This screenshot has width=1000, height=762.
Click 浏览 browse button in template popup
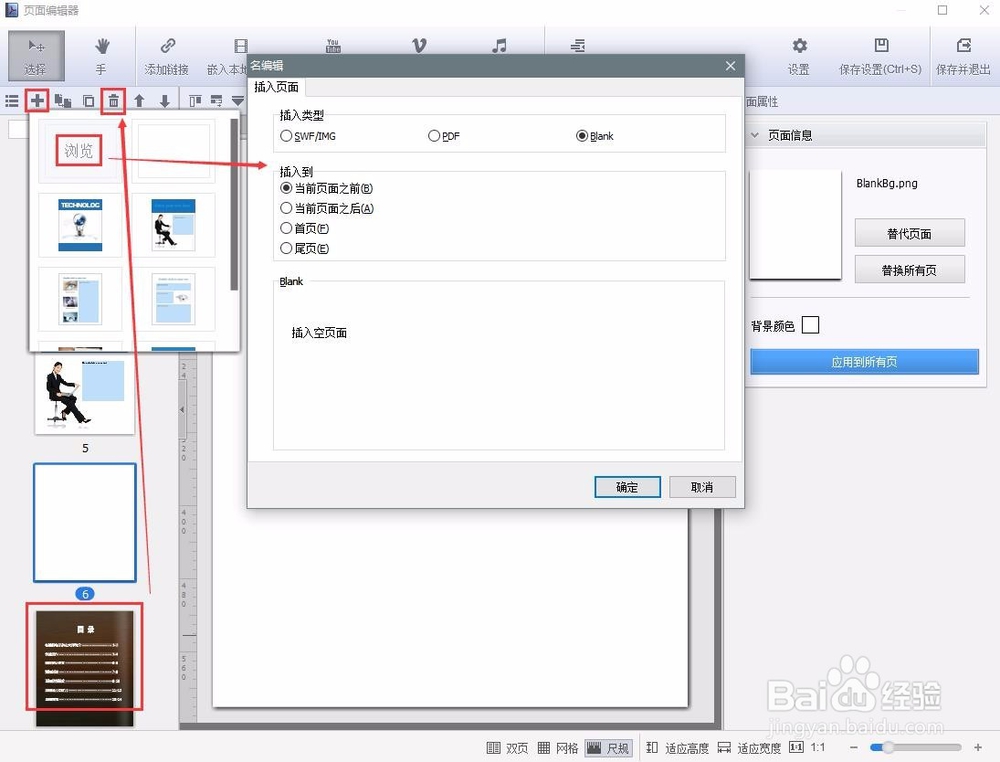[78, 150]
